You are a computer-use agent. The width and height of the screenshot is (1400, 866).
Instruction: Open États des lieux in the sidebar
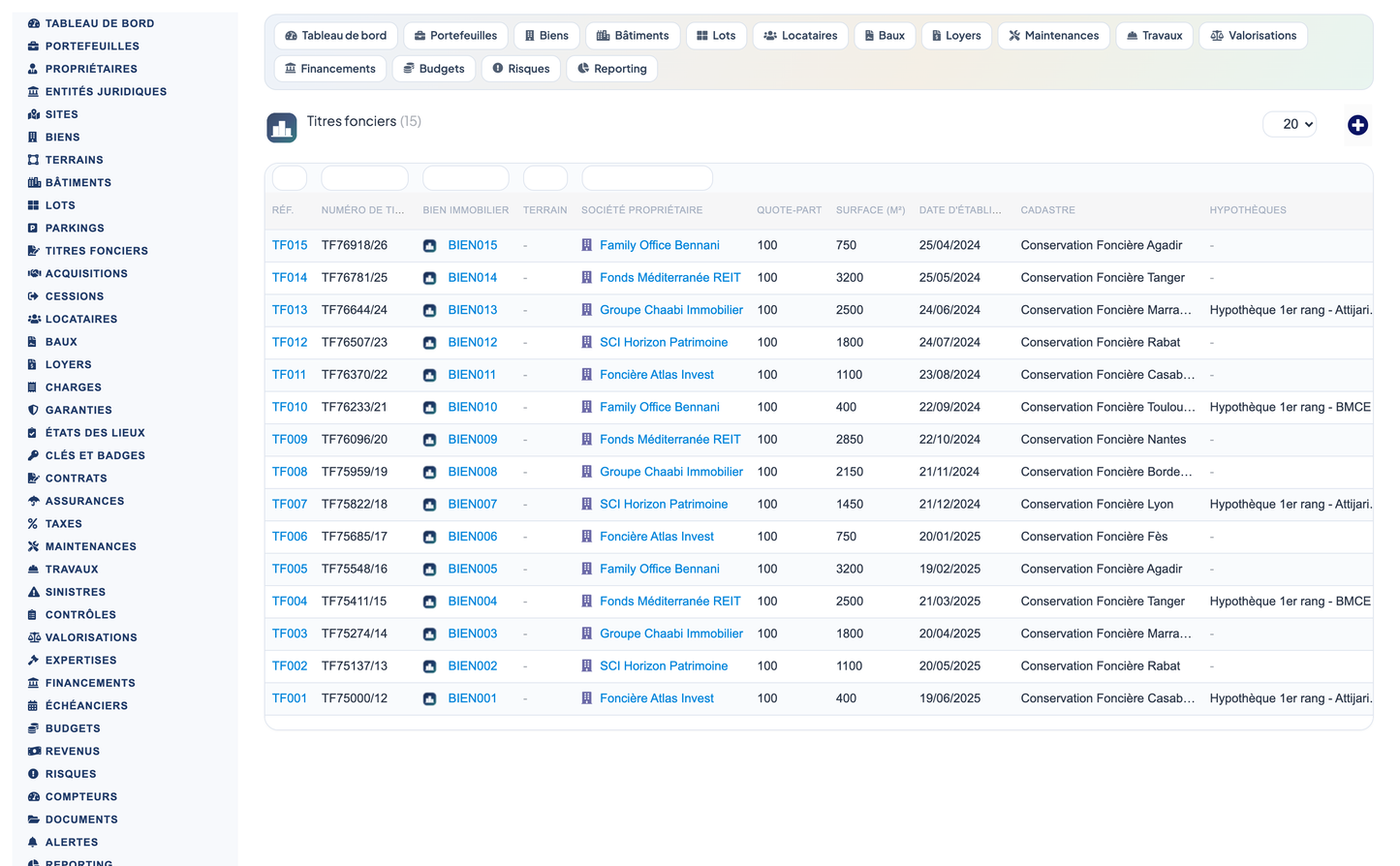pyautogui.click(x=95, y=433)
